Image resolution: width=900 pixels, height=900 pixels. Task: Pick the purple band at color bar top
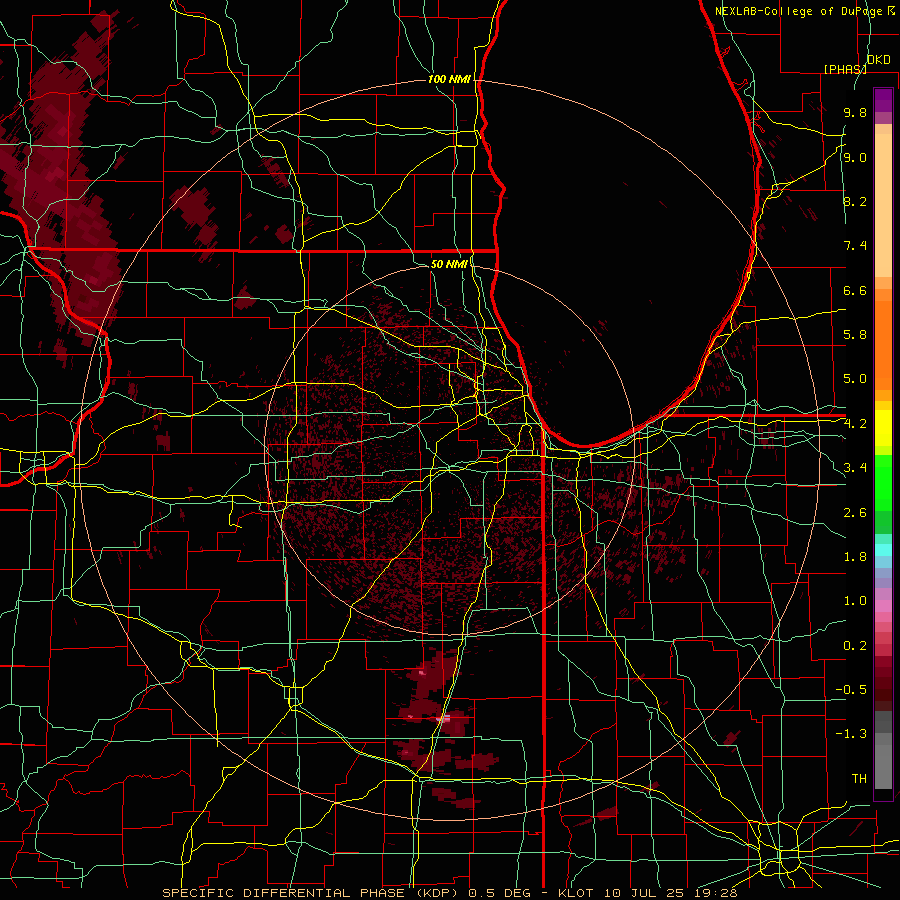pyautogui.click(x=883, y=100)
